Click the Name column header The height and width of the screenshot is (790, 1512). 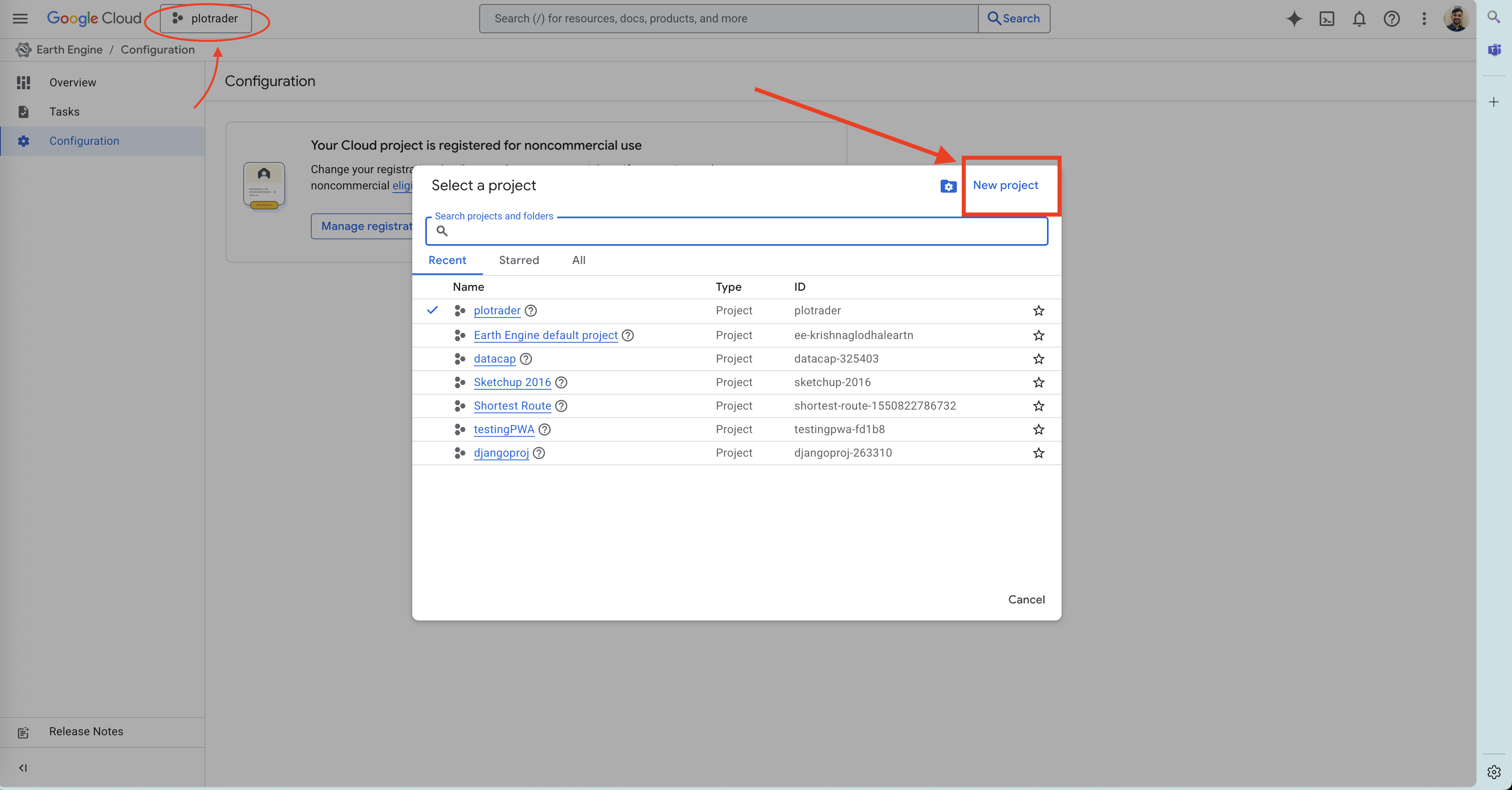tap(468, 287)
